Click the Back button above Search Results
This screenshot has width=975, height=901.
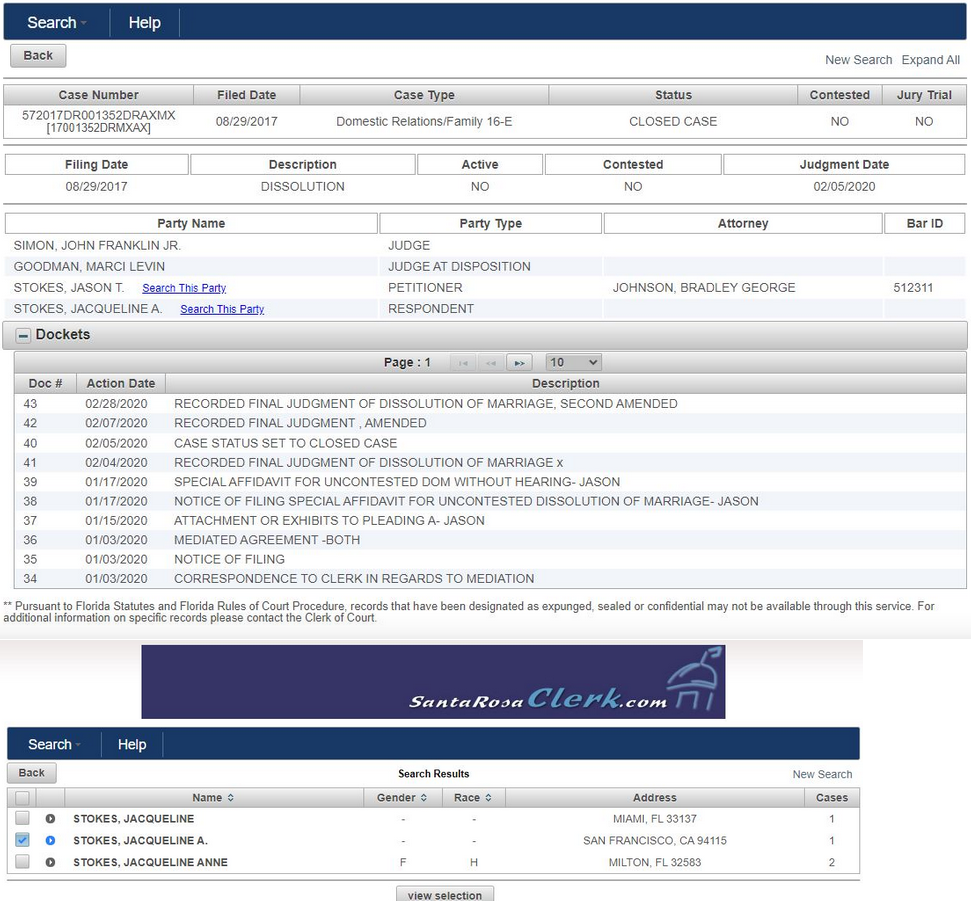coord(32,773)
